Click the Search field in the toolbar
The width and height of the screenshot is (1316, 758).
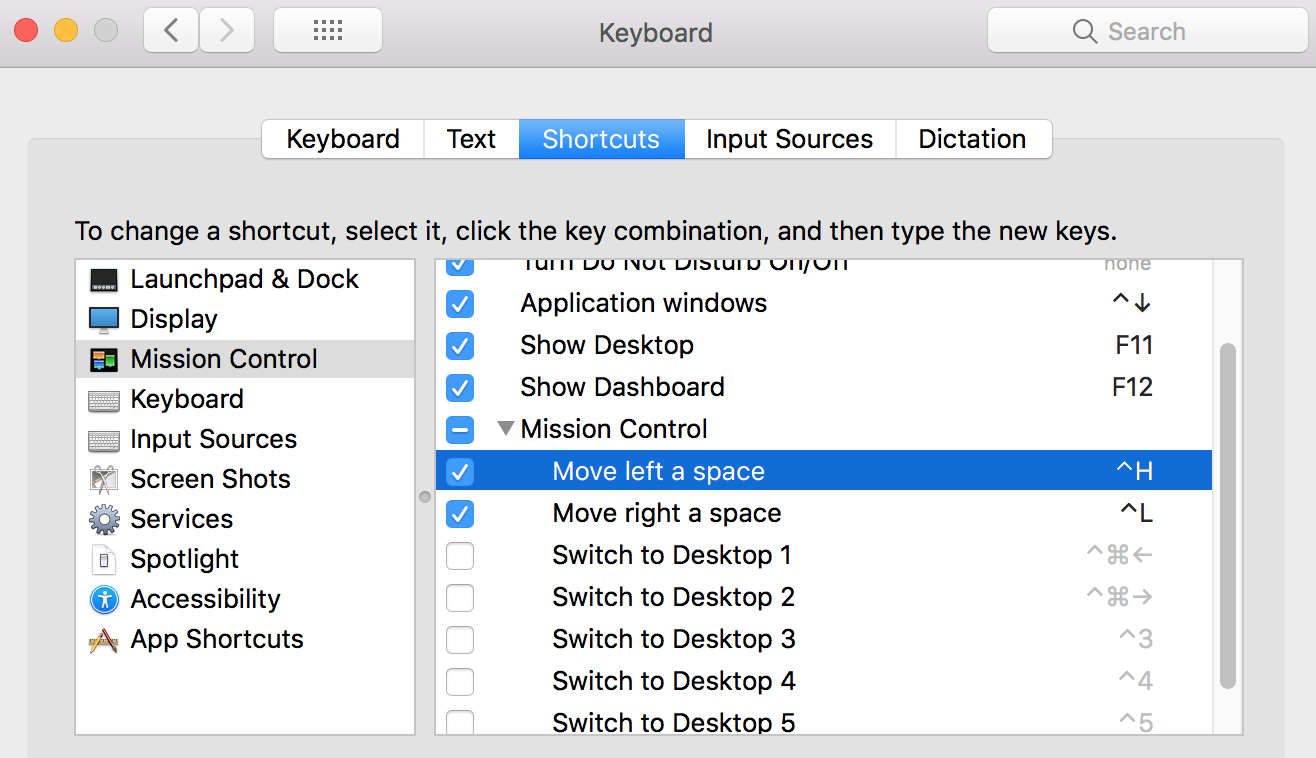1146,31
